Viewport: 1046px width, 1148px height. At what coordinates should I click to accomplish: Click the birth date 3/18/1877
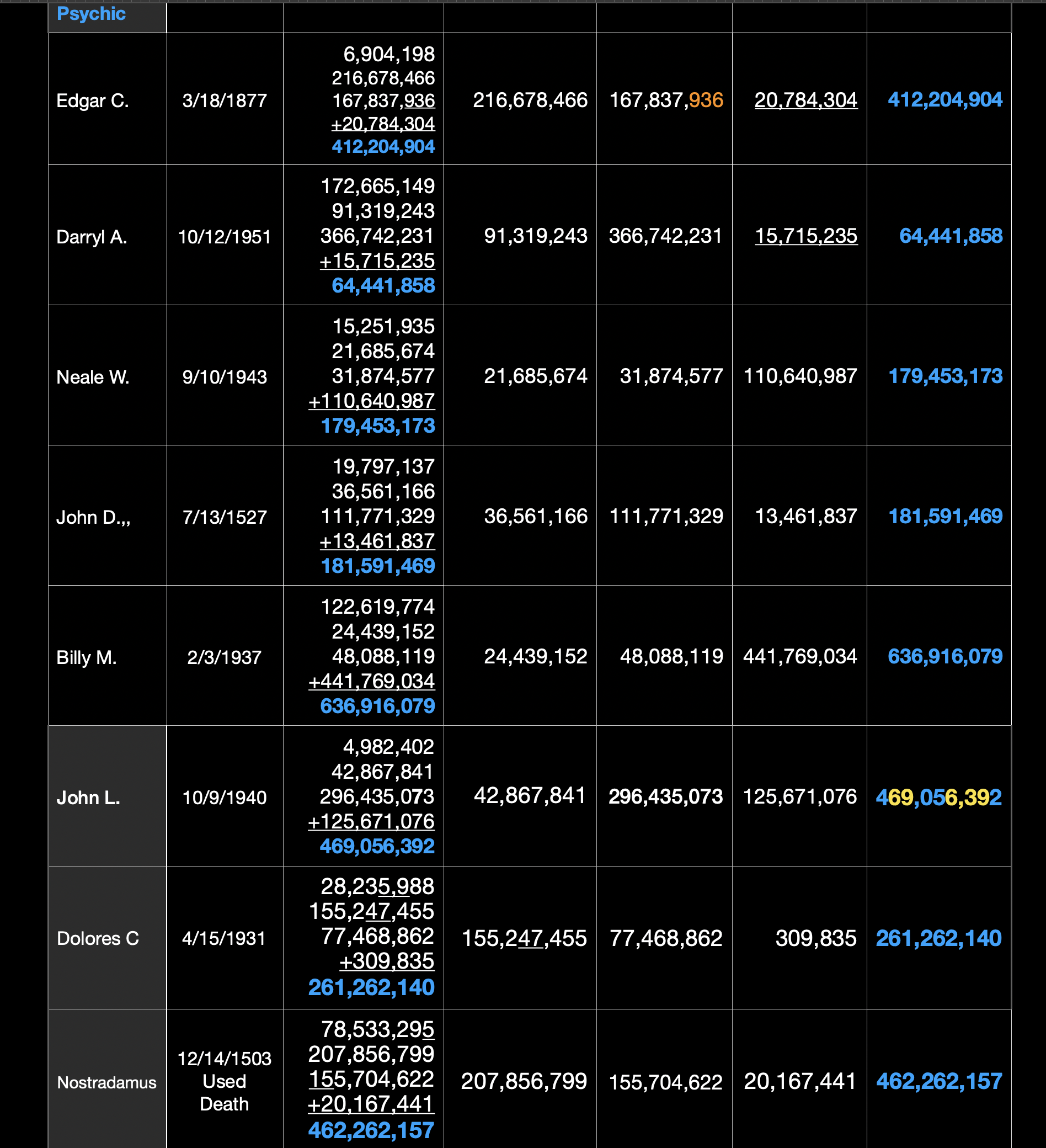pos(224,101)
